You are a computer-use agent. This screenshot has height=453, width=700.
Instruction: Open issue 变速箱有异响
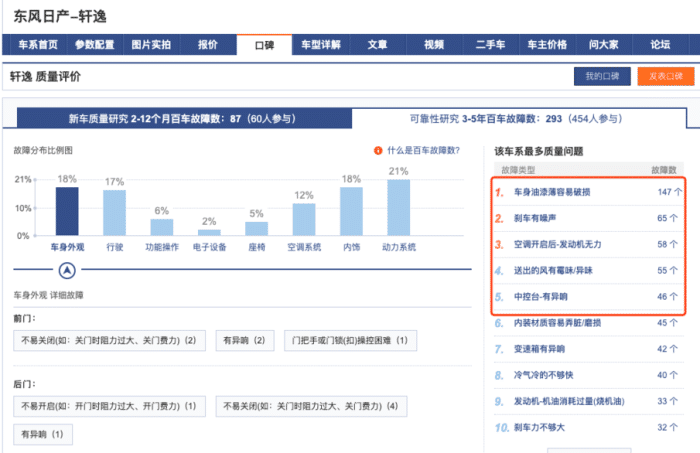tap(539, 349)
